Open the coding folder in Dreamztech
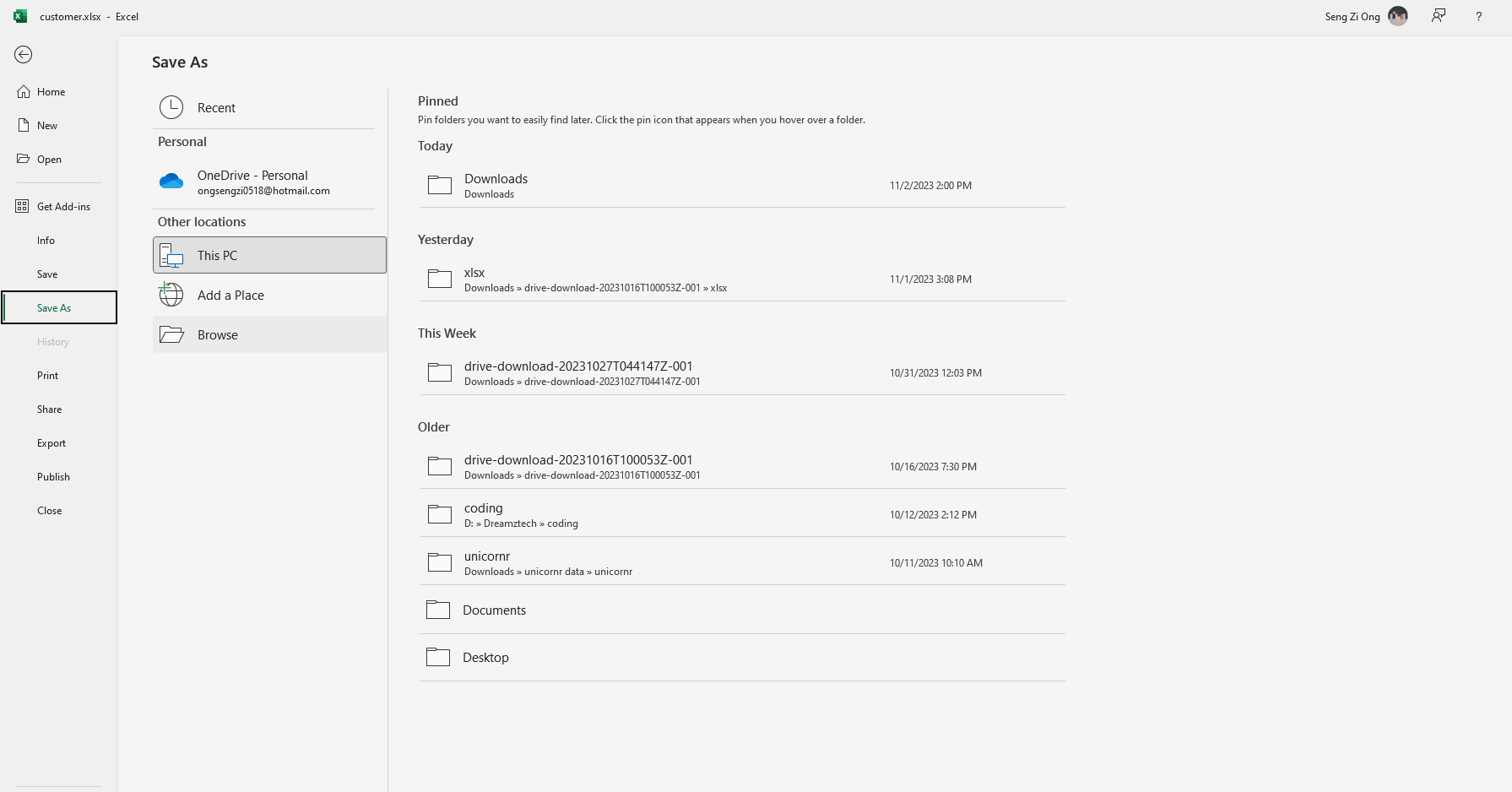Image resolution: width=1512 pixels, height=792 pixels. 743,514
